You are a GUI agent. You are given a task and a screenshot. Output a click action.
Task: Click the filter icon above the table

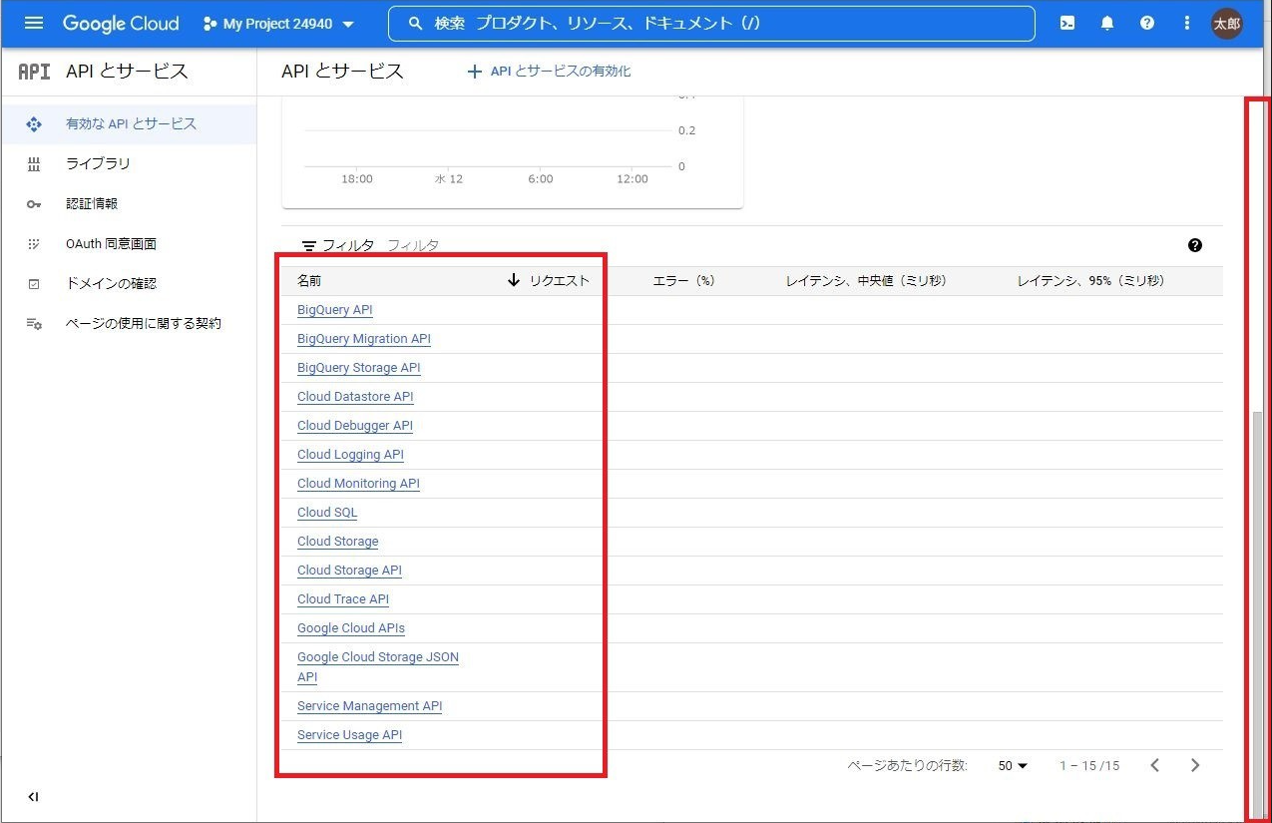pos(309,245)
